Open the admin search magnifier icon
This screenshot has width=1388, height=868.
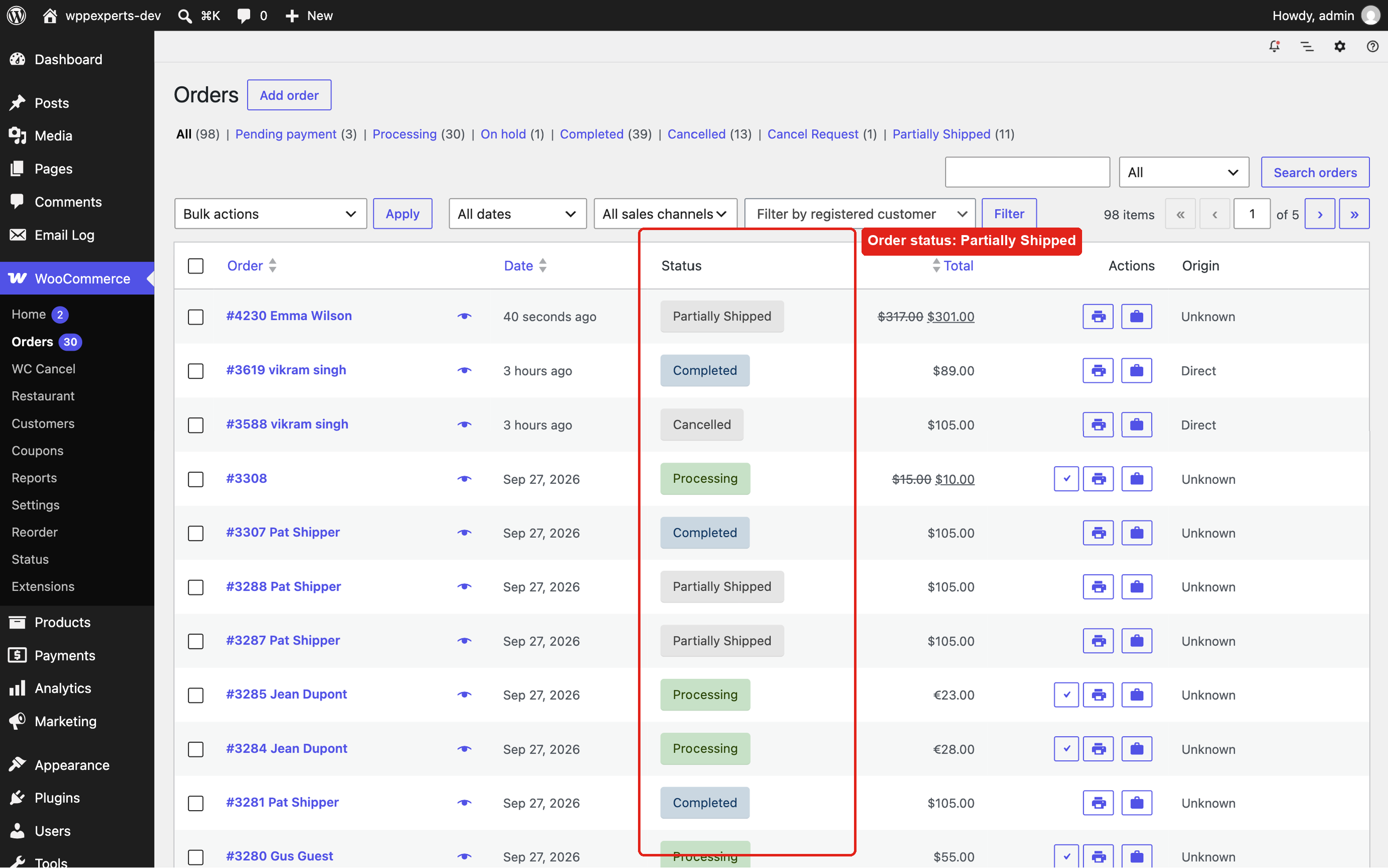[x=185, y=16]
